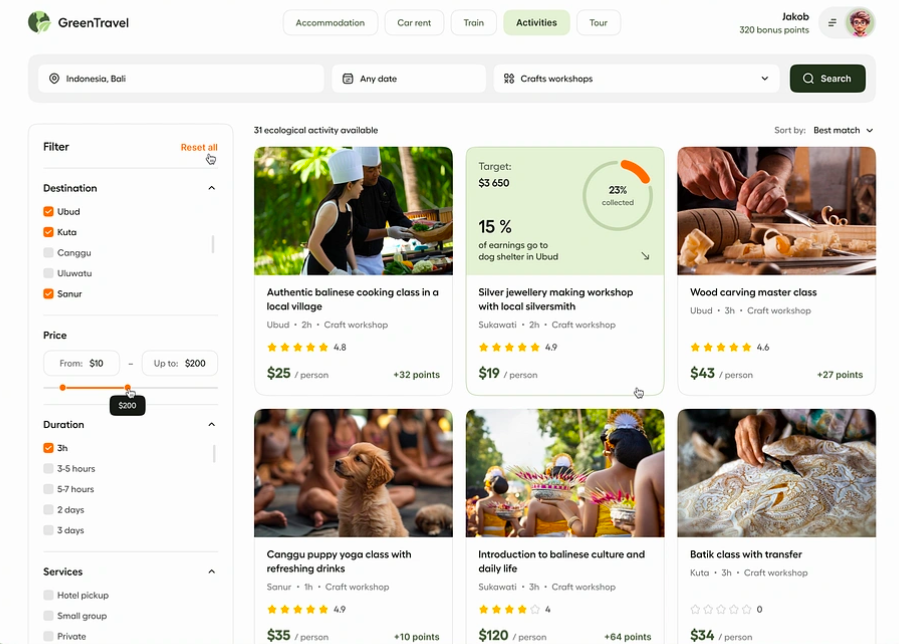The width and height of the screenshot is (899, 644).
Task: Click the GreenTravel logo icon
Action: pyautogui.click(x=39, y=22)
